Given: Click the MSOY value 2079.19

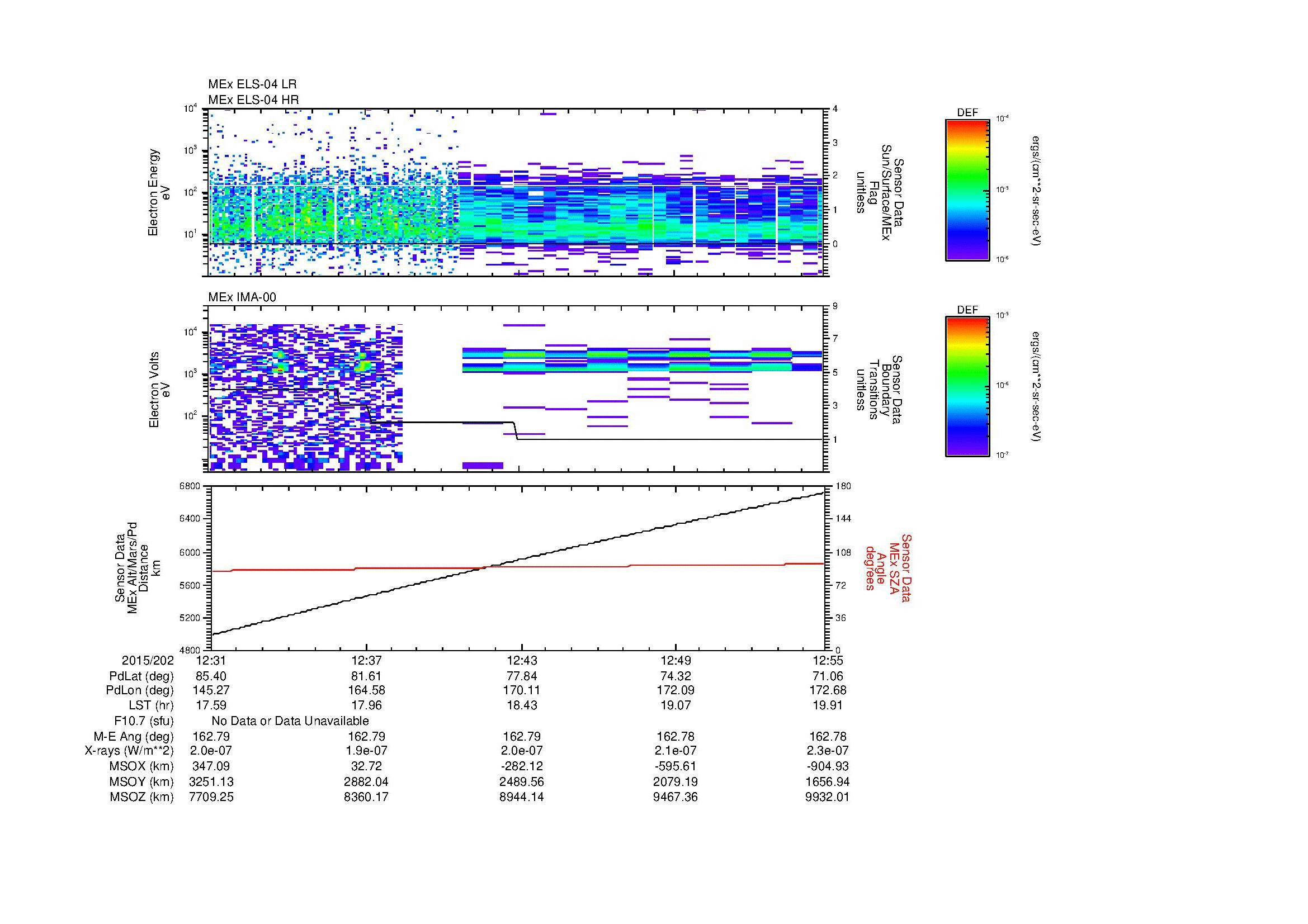Looking at the screenshot, I should pyautogui.click(x=676, y=782).
